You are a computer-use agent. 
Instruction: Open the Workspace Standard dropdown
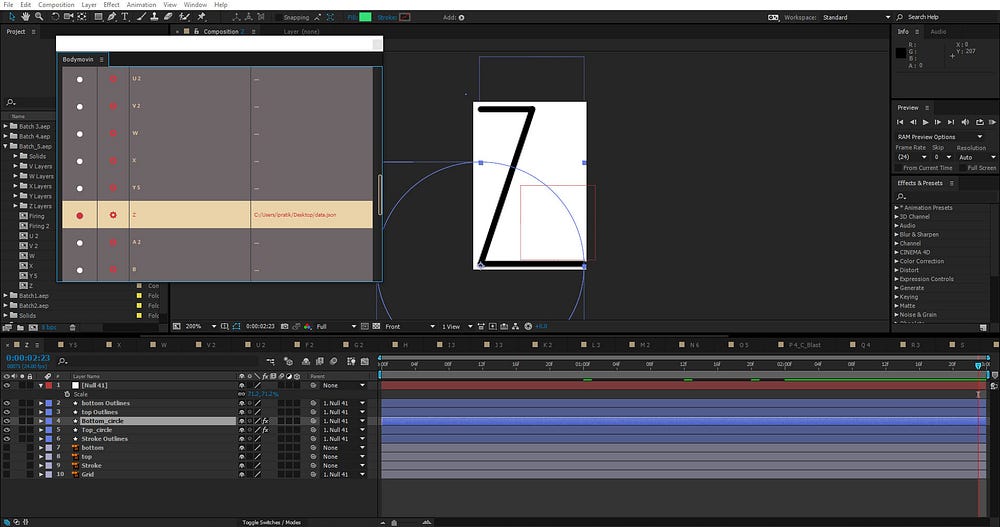pos(856,17)
